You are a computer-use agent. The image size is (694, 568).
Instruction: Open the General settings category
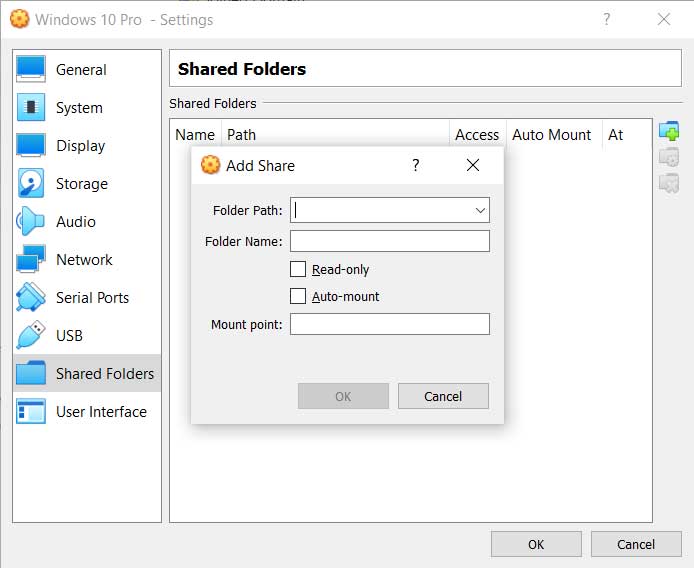pyautogui.click(x=87, y=70)
